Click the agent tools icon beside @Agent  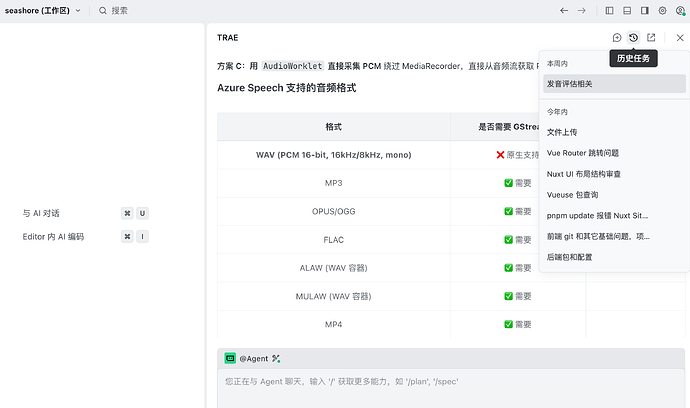[276, 359]
